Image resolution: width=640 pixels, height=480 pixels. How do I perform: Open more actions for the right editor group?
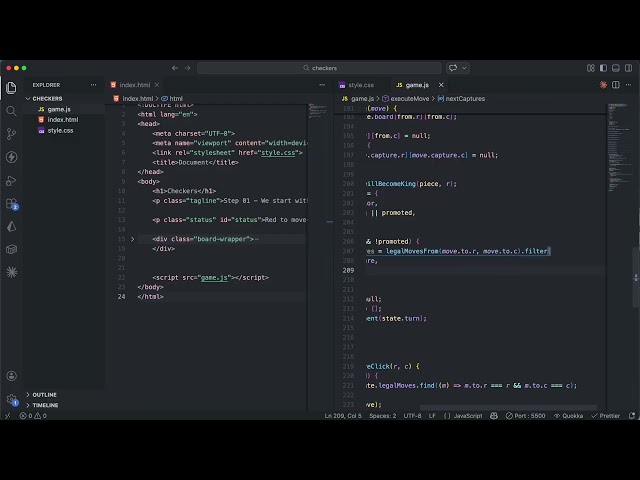[x=628, y=85]
